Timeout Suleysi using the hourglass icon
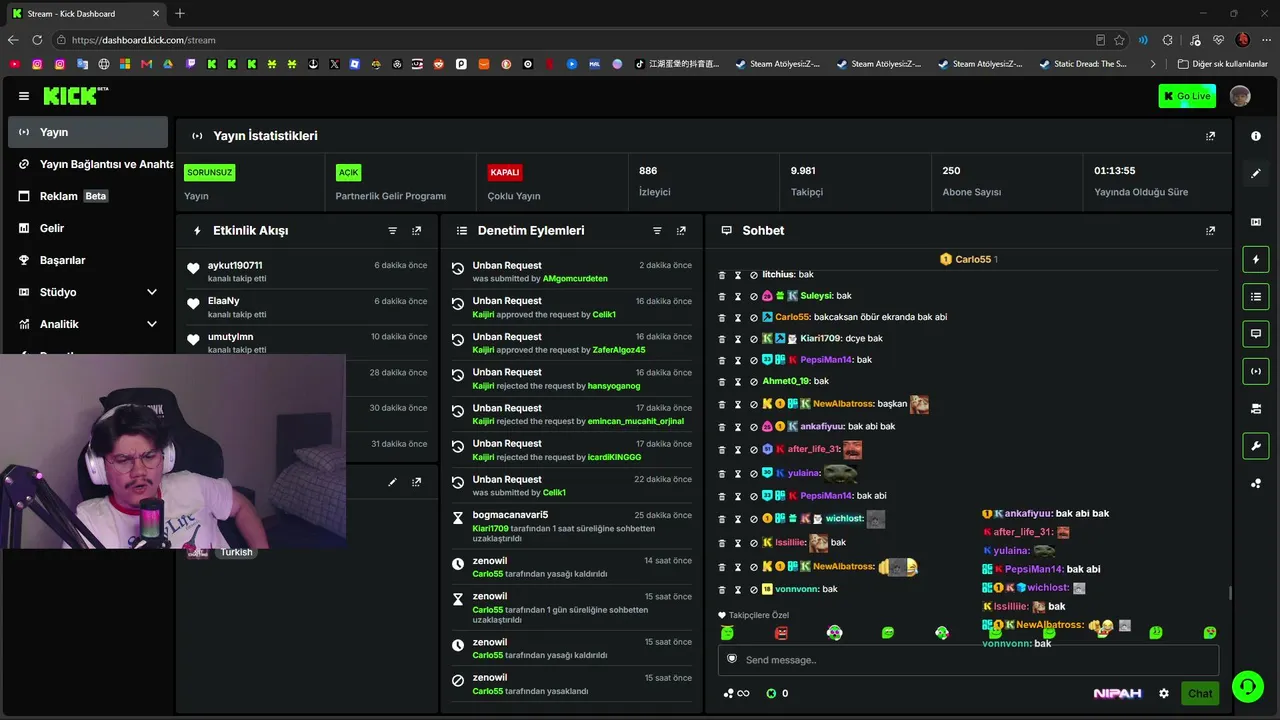This screenshot has width=1280, height=720. click(738, 296)
